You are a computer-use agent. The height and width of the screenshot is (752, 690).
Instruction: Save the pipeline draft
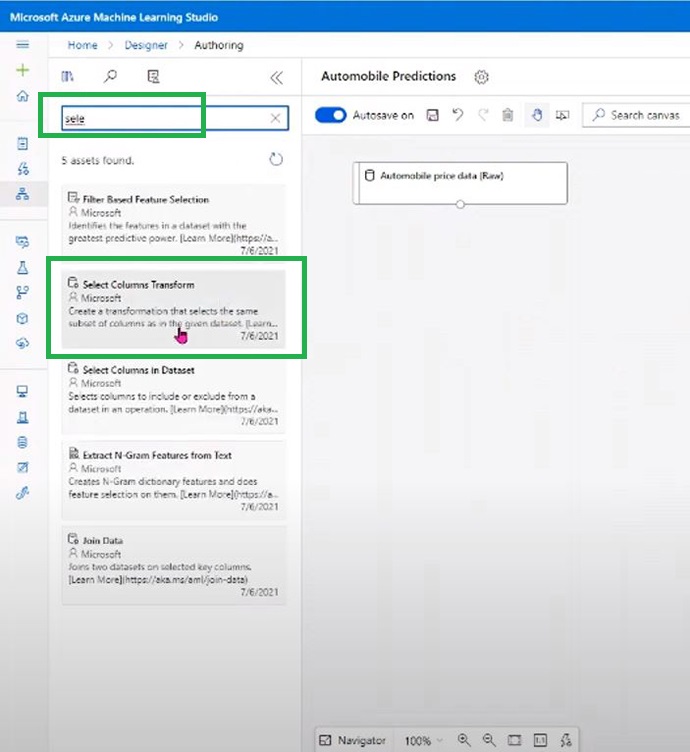click(433, 115)
